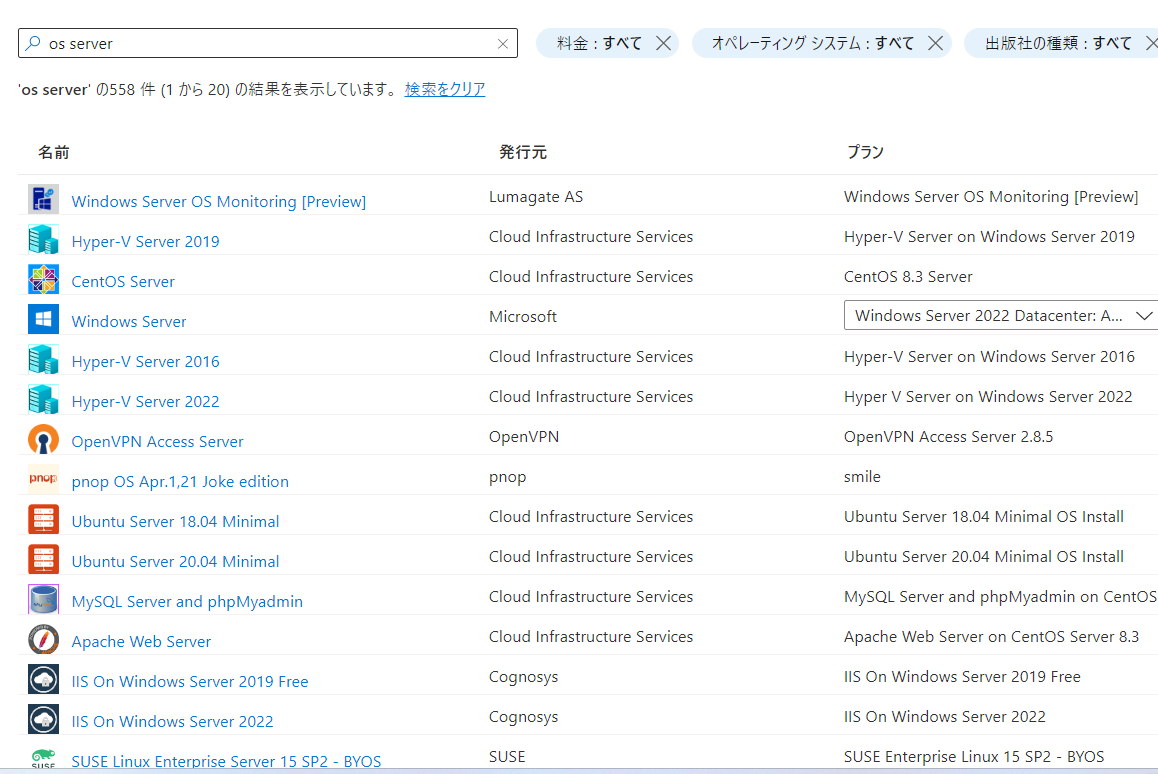Open Windows Server OS Monitoring [Preview] link
1158x774 pixels.
pyautogui.click(x=219, y=202)
